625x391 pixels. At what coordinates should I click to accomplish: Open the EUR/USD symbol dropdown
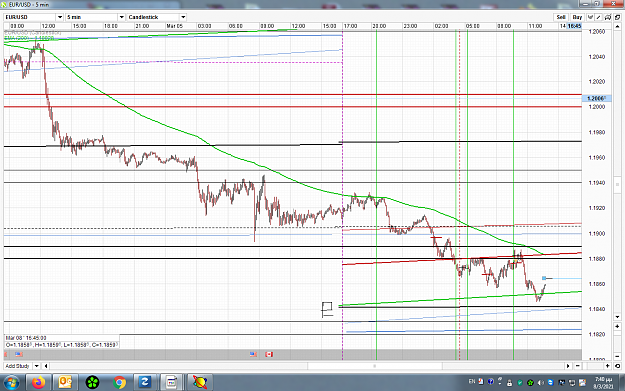click(x=33, y=17)
